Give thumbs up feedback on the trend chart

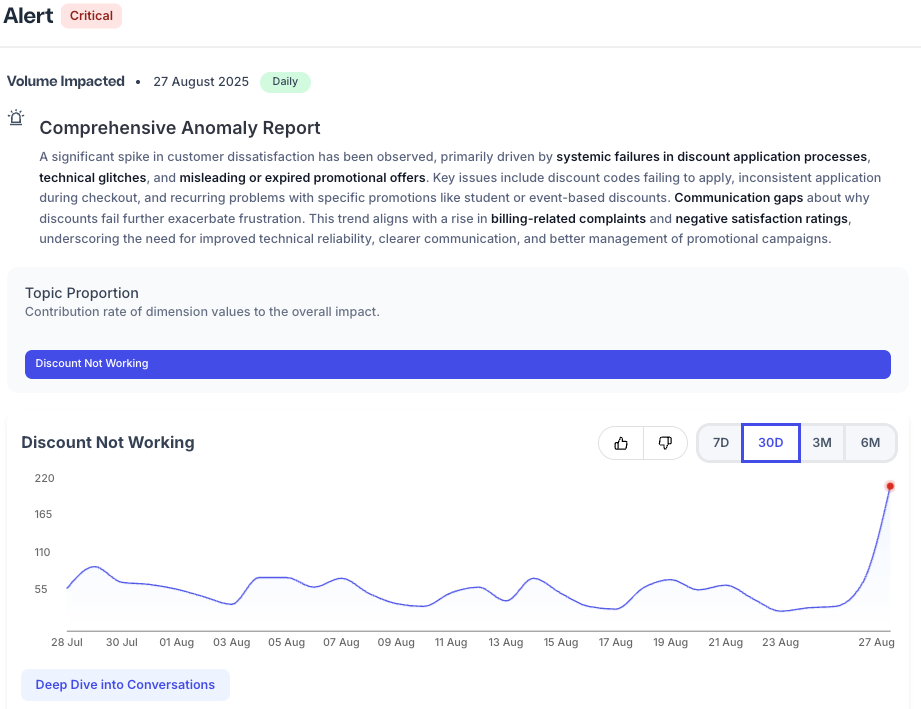621,442
